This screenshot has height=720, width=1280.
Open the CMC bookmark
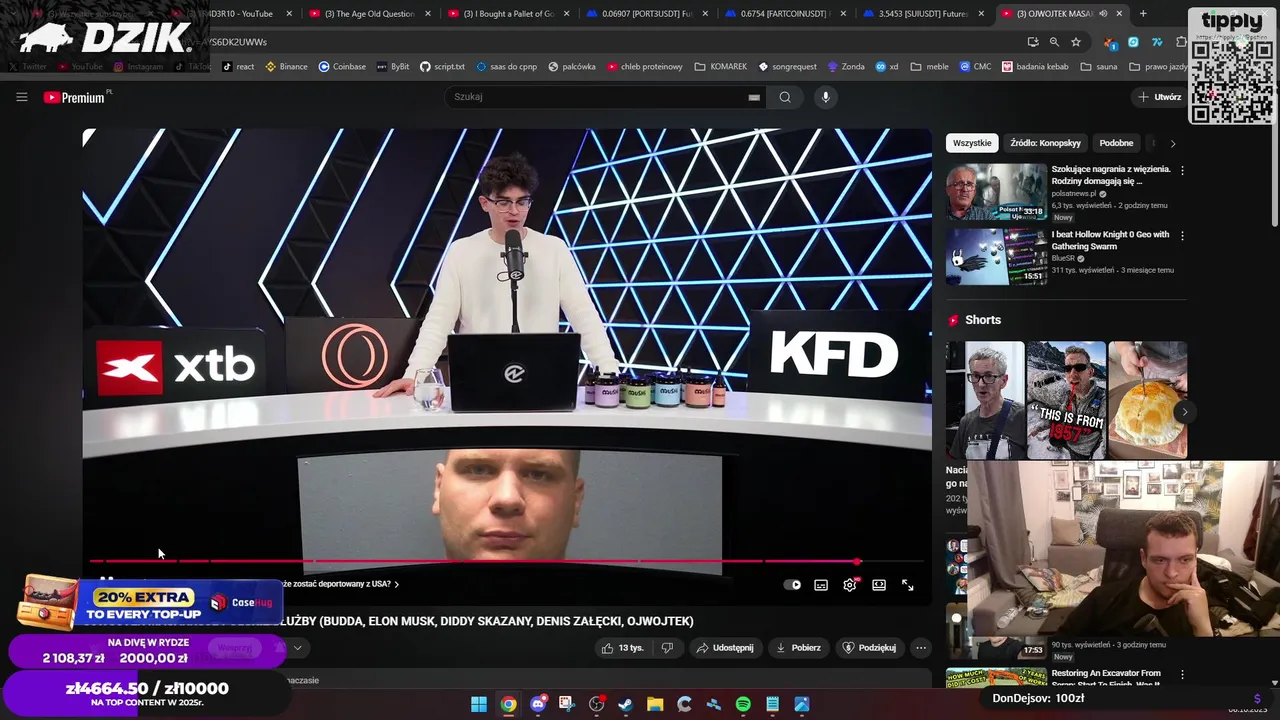click(975, 67)
